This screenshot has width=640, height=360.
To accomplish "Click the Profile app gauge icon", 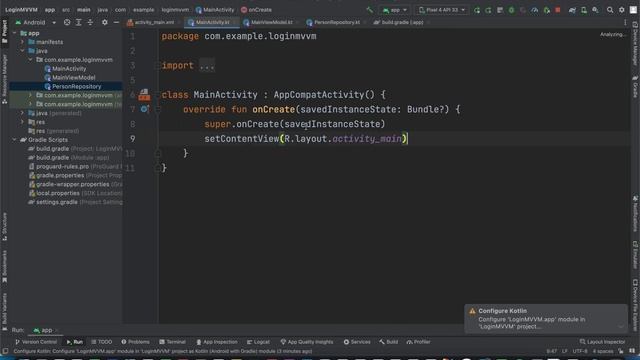I will click(x=535, y=10).
